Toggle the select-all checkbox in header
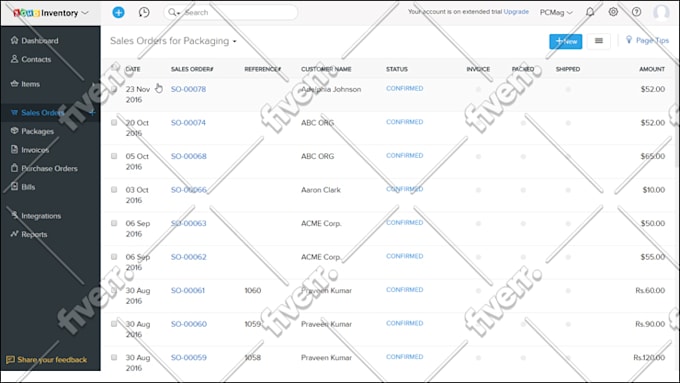Image resolution: width=680 pixels, height=383 pixels. click(x=114, y=68)
